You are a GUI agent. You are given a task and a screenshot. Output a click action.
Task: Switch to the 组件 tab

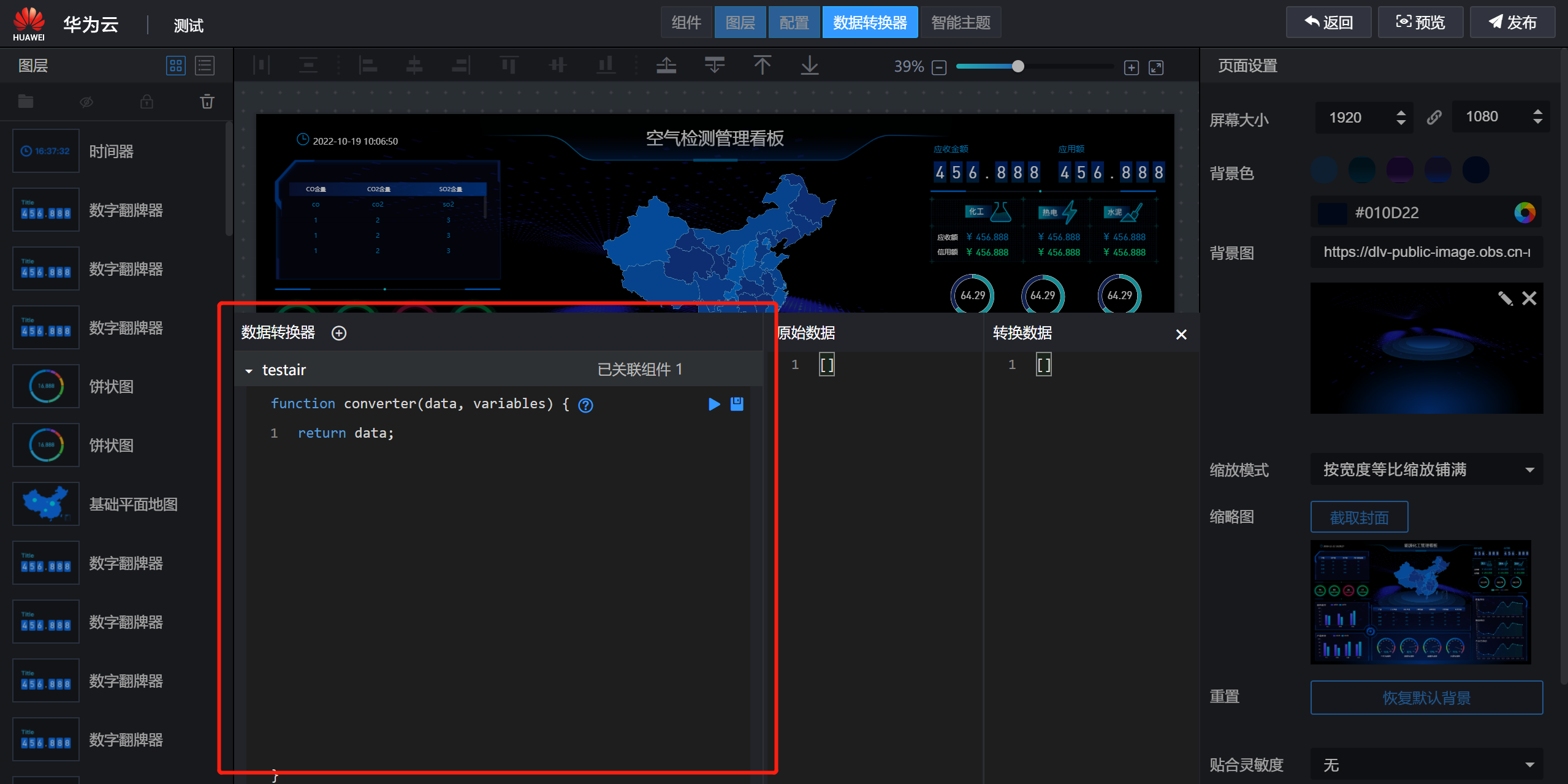(686, 23)
